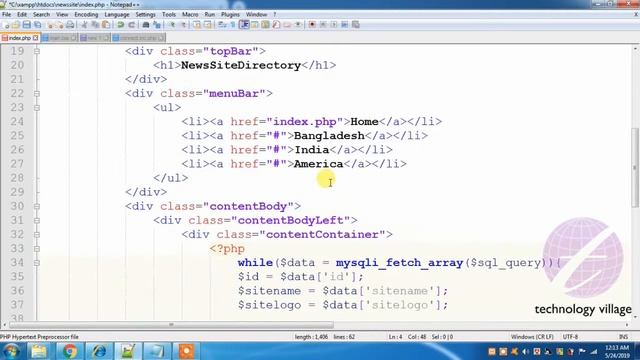Click 'NewsSiteDirectory' text on line 20

(241, 65)
